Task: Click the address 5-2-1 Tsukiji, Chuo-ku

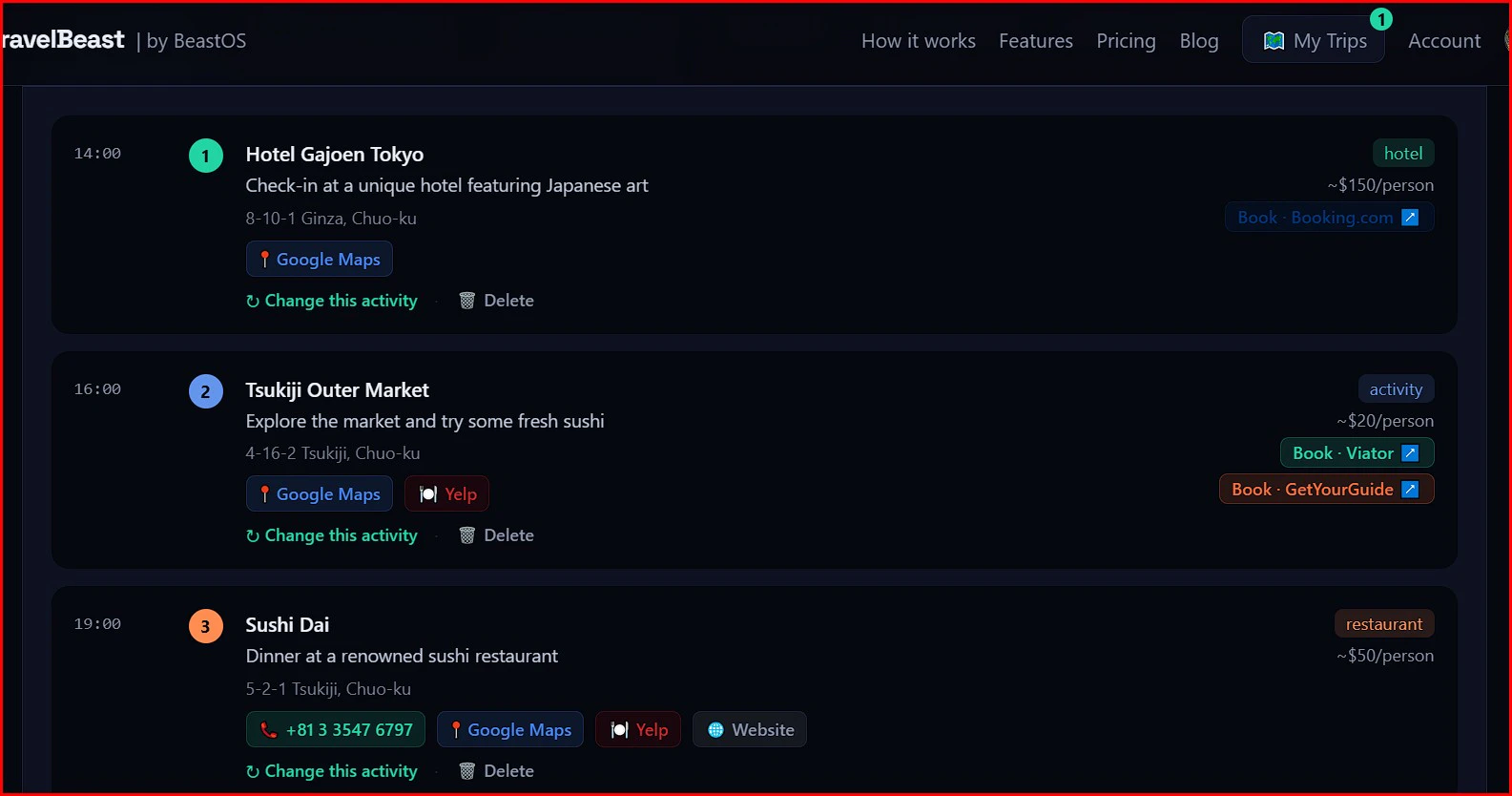Action: (328, 689)
